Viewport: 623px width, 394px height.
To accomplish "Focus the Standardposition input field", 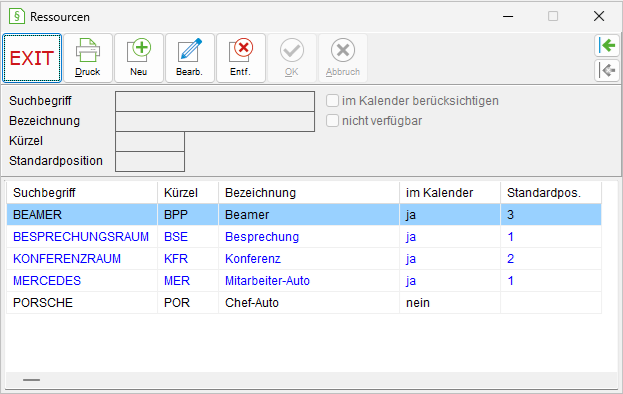I will click(x=150, y=162).
